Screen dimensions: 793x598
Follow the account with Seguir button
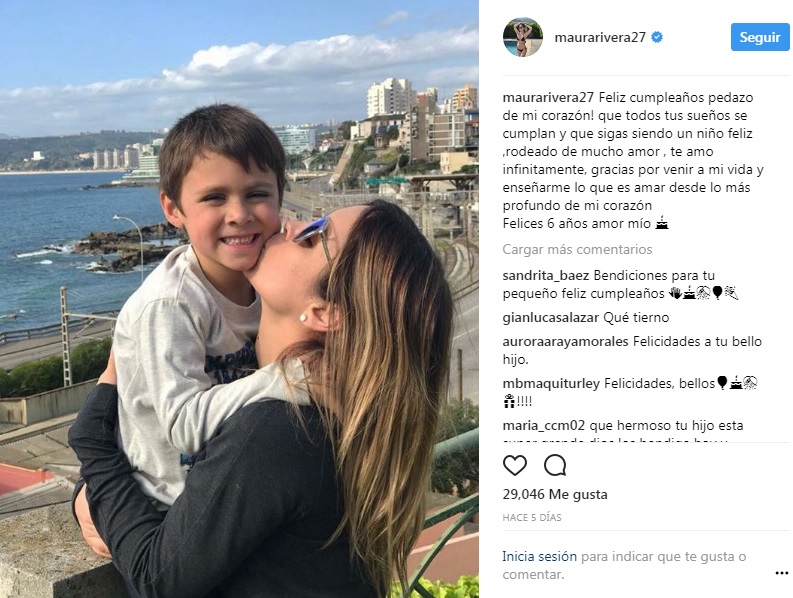pos(760,37)
